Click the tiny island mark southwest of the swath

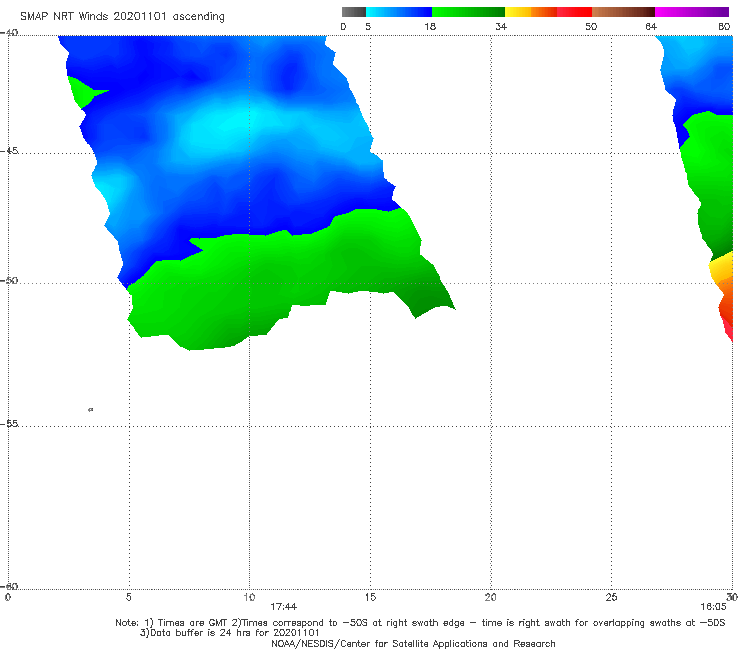(91, 409)
